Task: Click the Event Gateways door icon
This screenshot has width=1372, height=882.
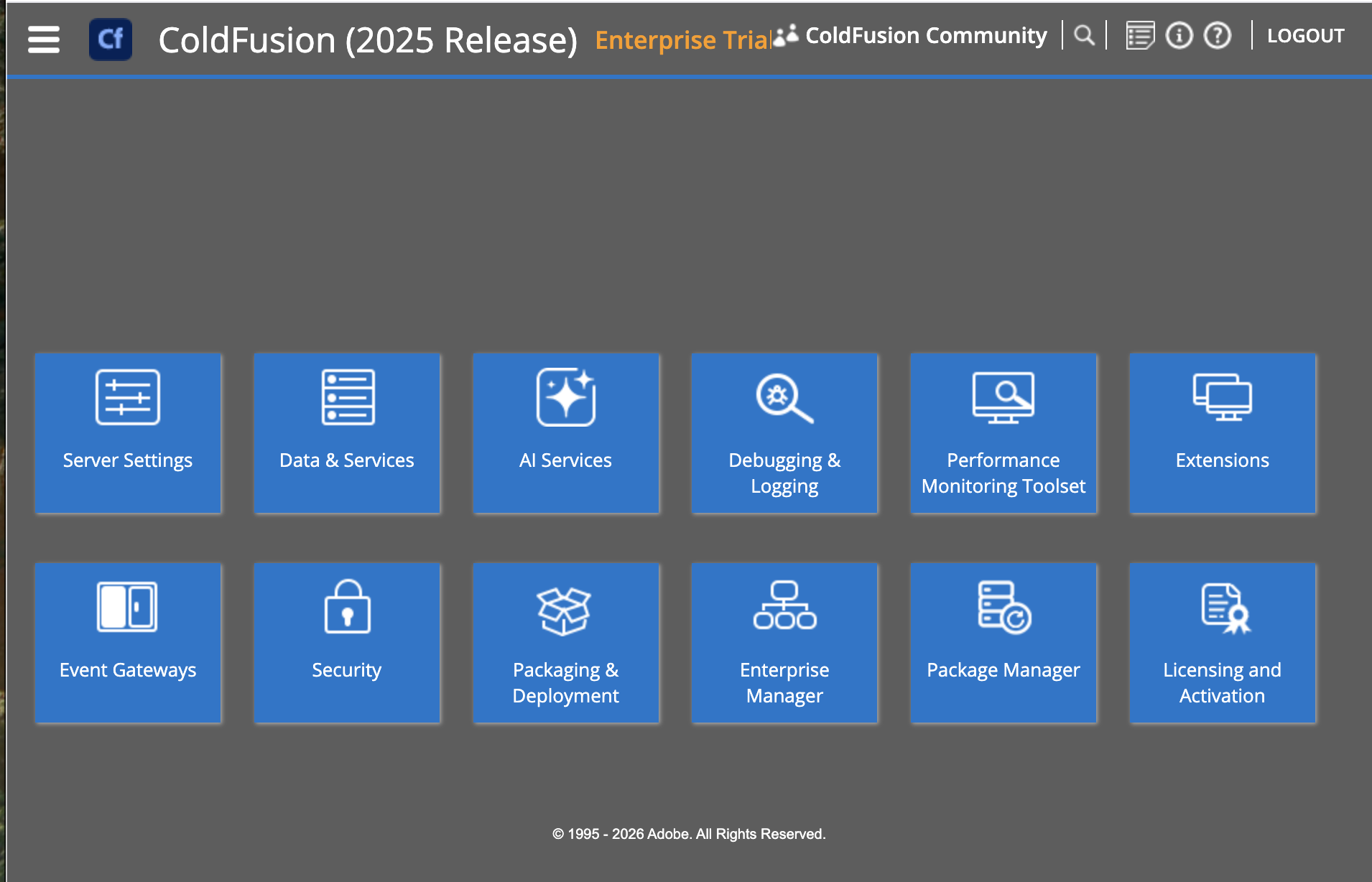Action: [127, 607]
